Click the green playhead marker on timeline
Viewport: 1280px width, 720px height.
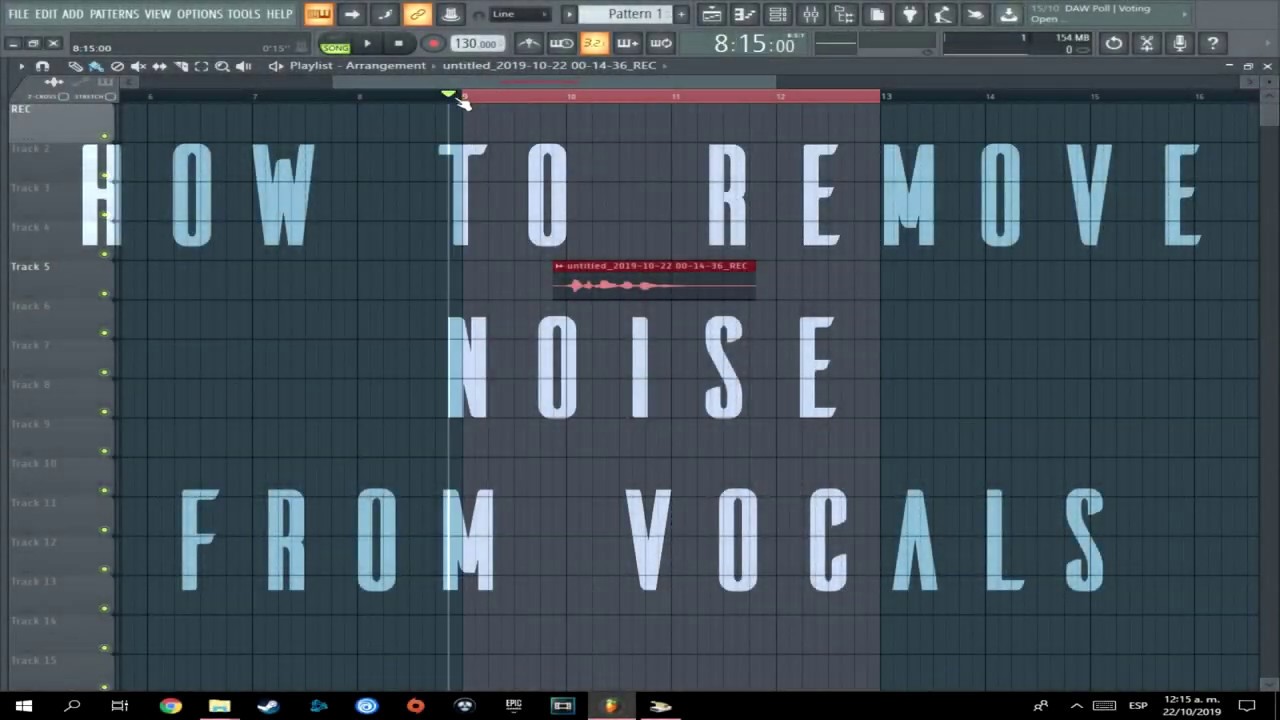[x=448, y=94]
